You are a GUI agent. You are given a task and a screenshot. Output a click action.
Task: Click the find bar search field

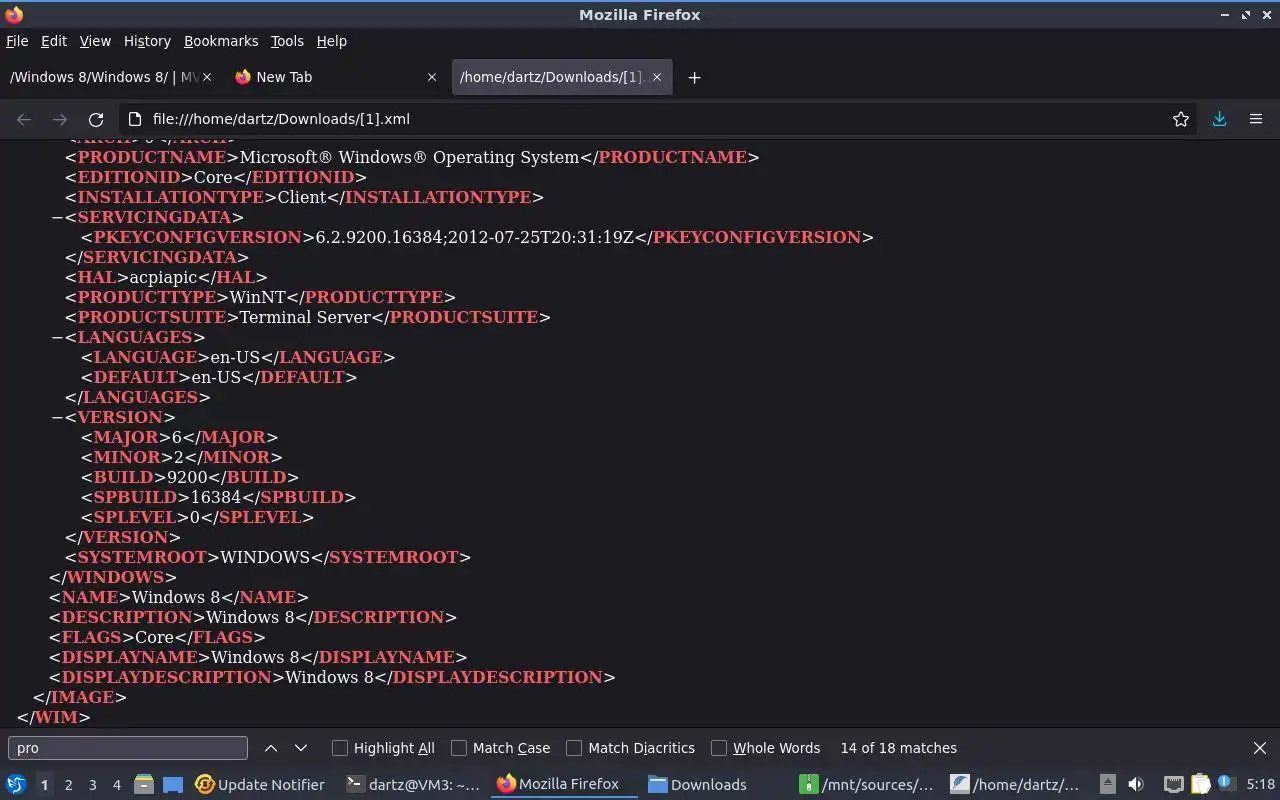click(128, 748)
